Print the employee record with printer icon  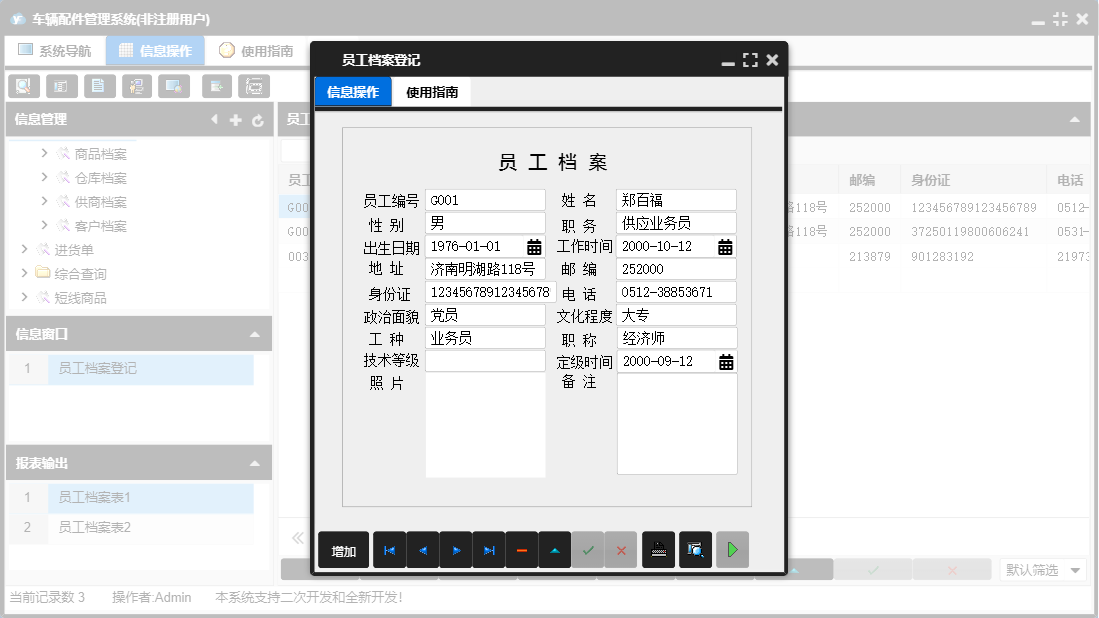tap(658, 550)
